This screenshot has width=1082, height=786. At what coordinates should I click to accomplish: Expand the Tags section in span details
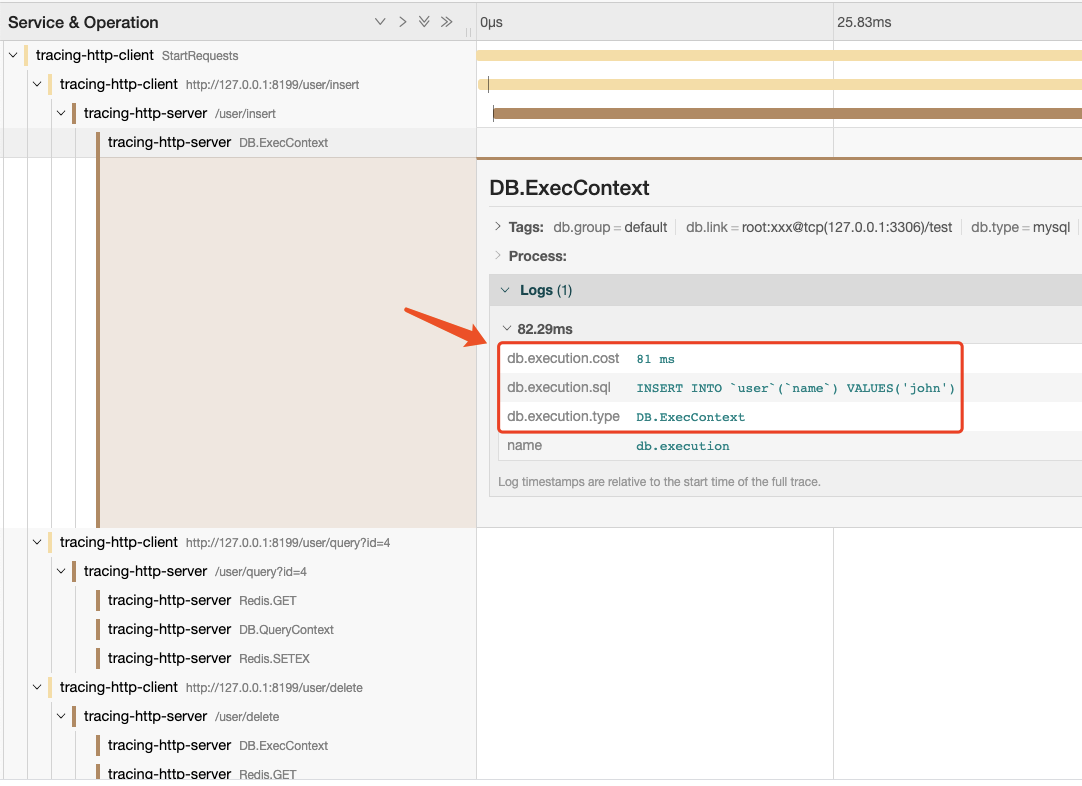click(x=498, y=227)
